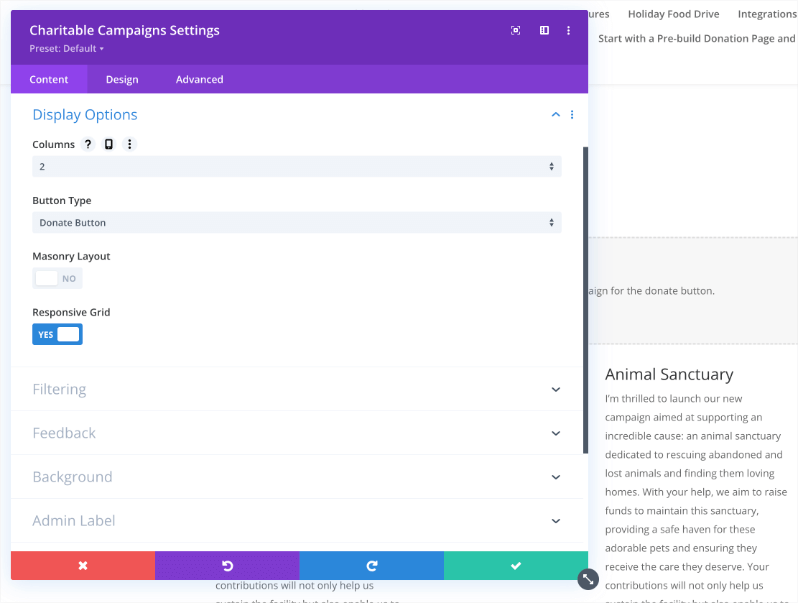Click the Responsive Grid label
Screen dimensions: 798x603
[71, 312]
